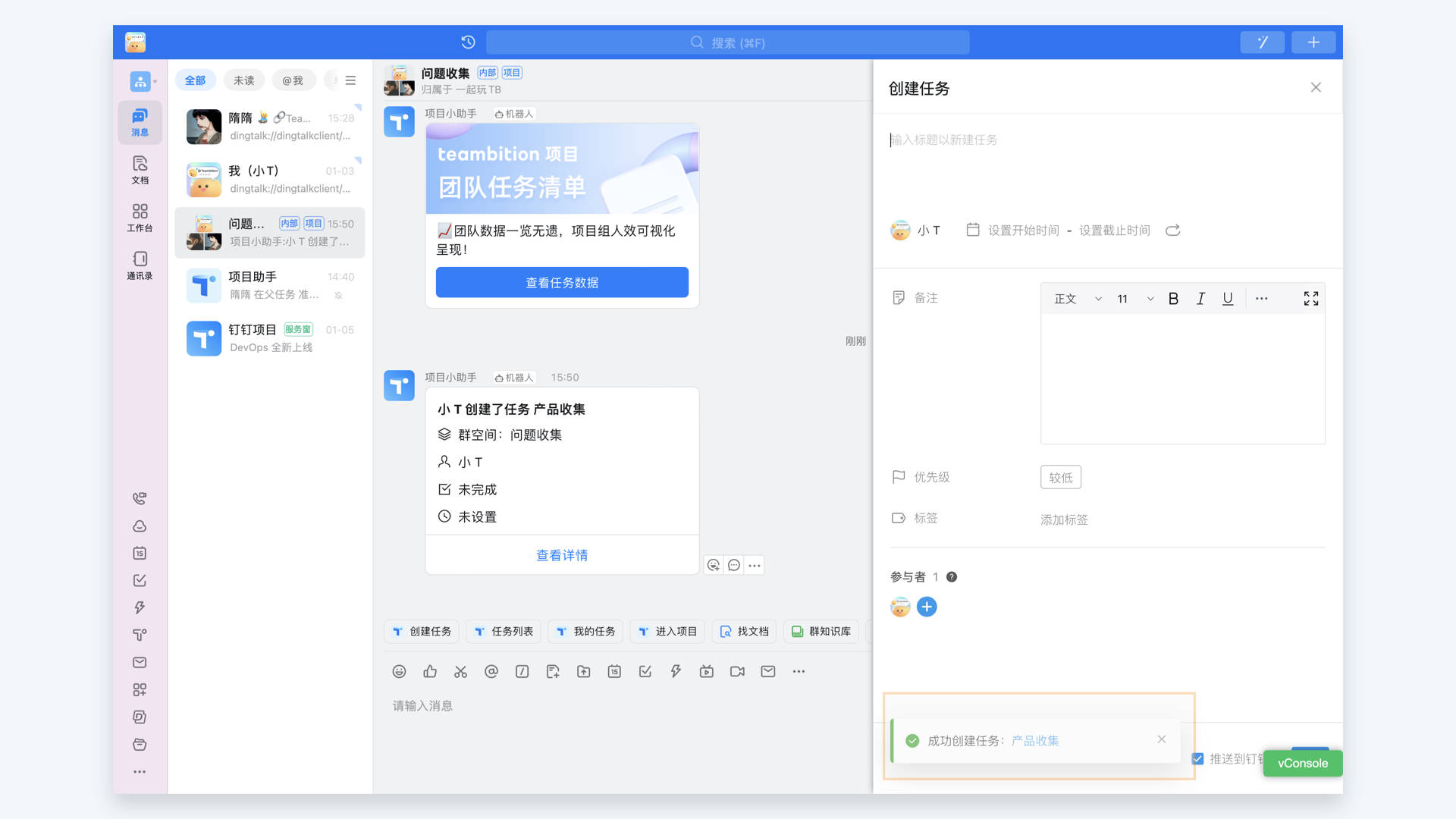Open the 正文 text style dropdown

click(1073, 298)
